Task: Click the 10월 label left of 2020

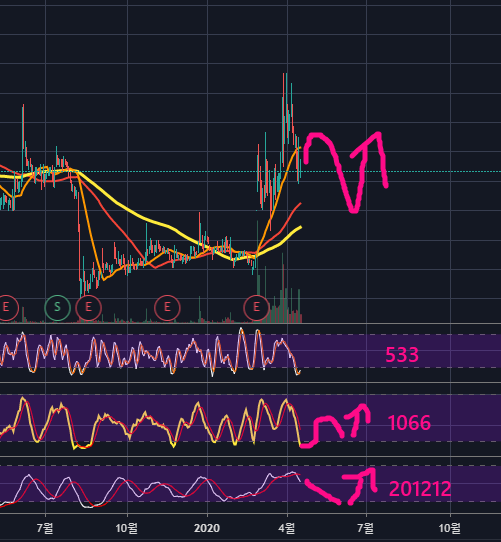Action: (x=127, y=528)
